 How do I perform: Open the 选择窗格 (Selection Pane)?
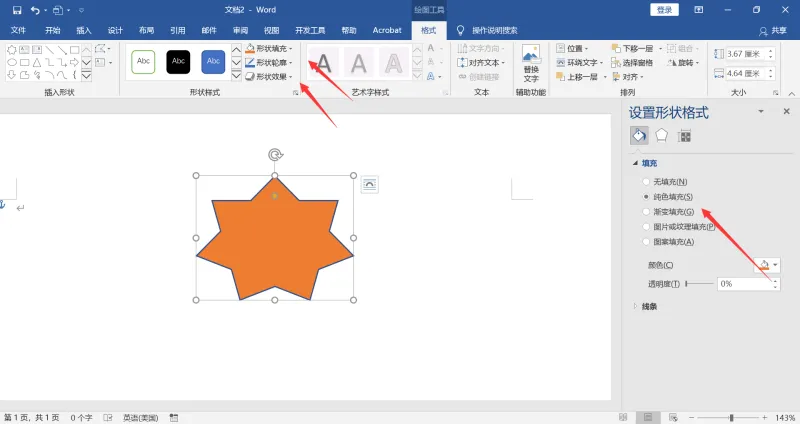tap(633, 63)
